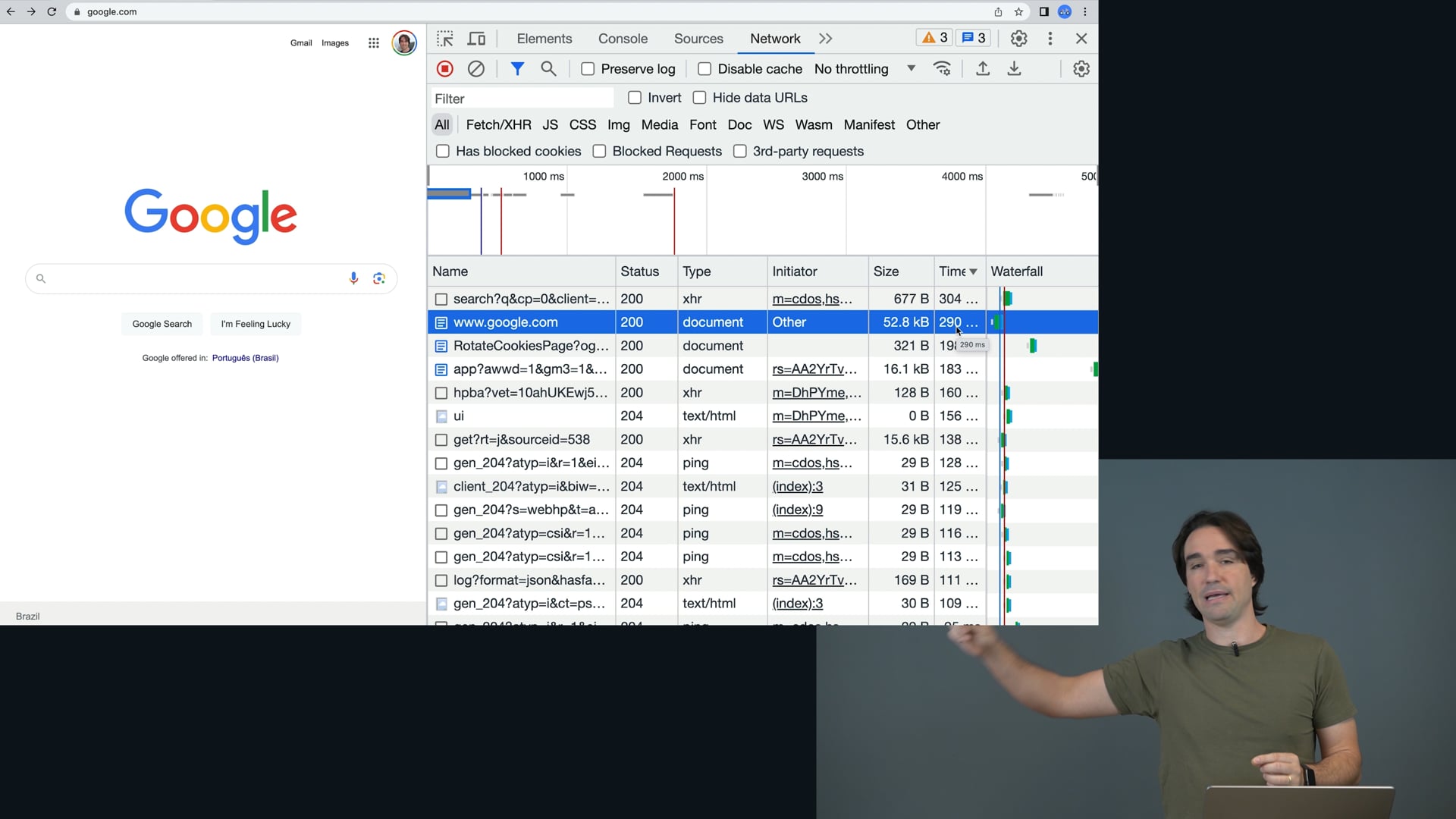The height and width of the screenshot is (819, 1456).
Task: Click the Time column sort arrow
Action: tap(973, 271)
